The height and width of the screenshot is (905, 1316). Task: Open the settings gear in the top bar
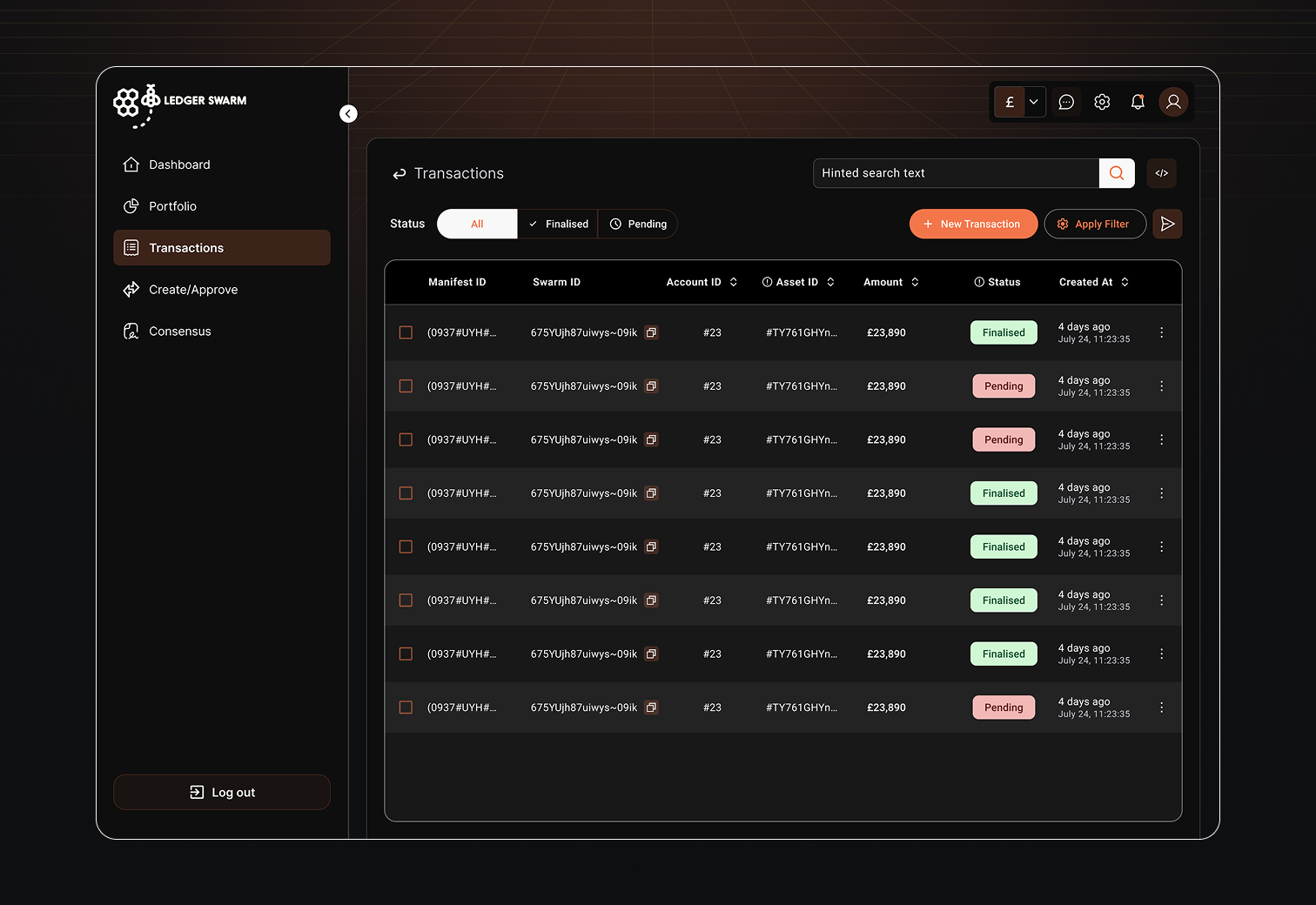(x=1102, y=102)
